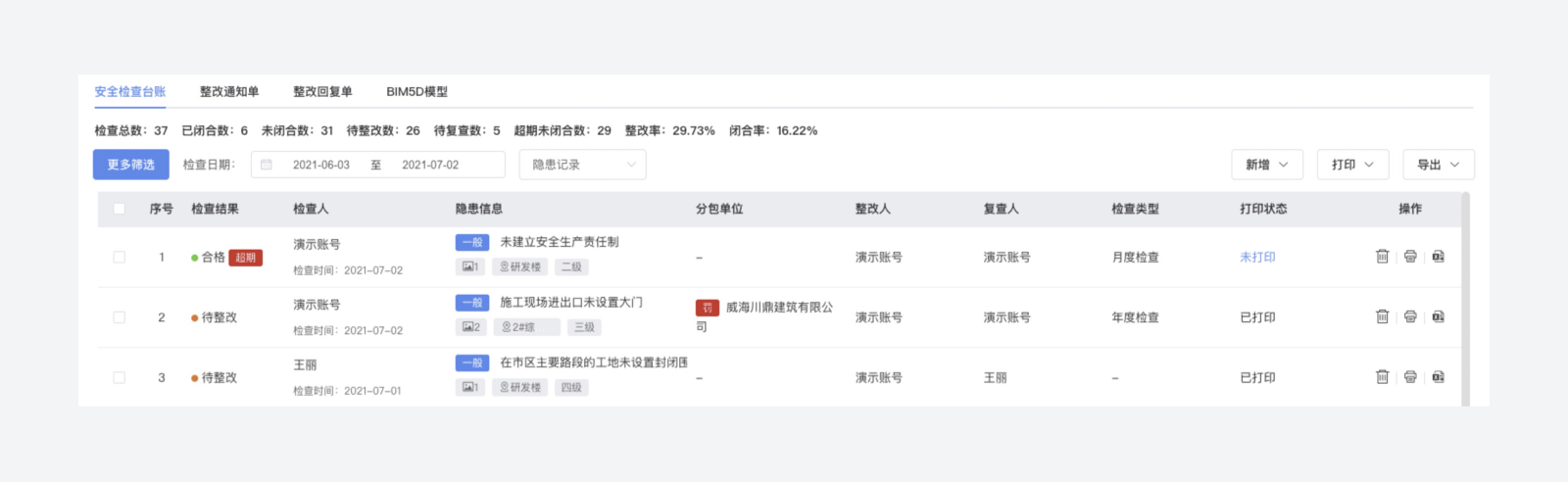Click the 2#综 location tag in row 2

pyautogui.click(x=526, y=327)
